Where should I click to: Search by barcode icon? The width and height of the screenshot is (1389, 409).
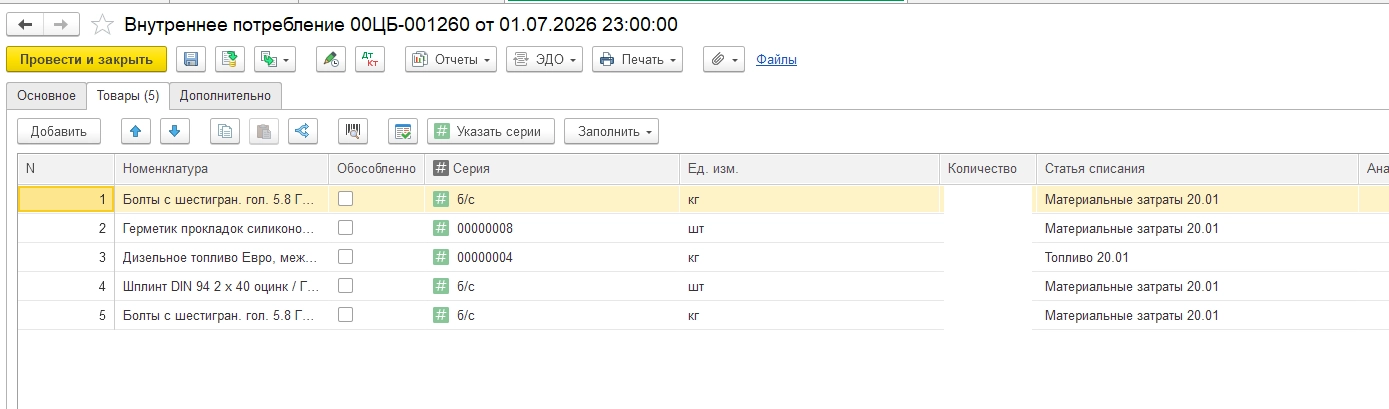[354, 131]
